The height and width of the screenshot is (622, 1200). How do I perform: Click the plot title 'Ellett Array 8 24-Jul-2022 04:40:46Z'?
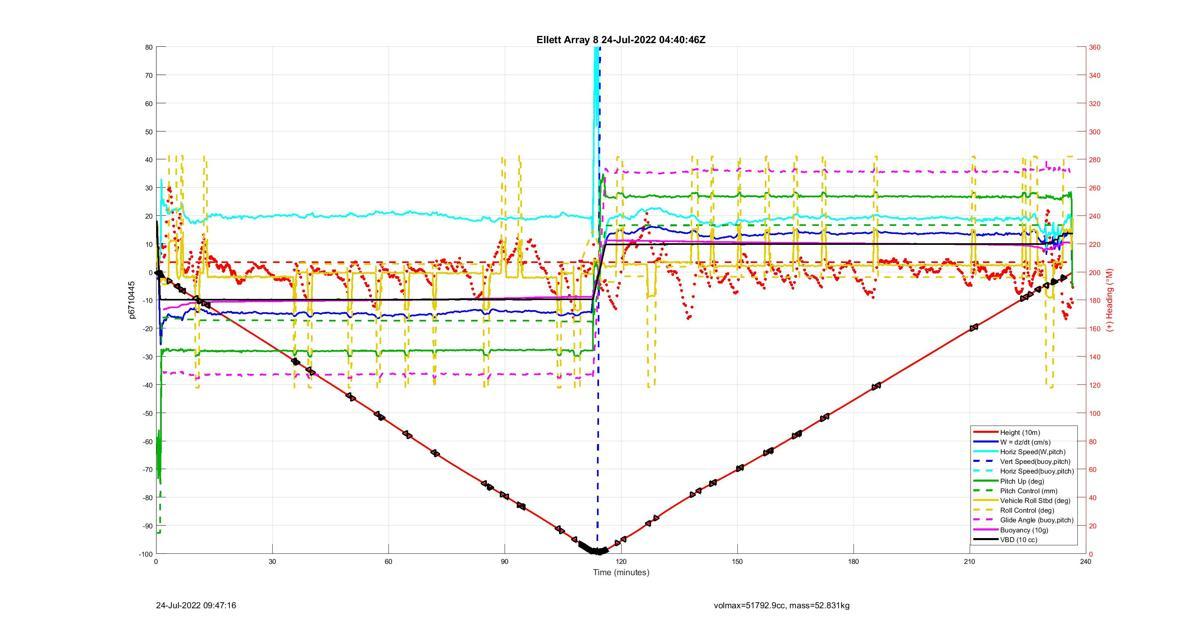coord(621,40)
